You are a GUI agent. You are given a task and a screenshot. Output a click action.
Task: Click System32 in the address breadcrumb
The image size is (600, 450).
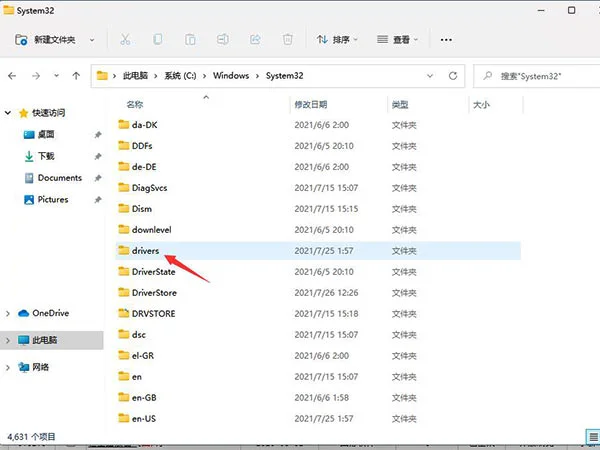click(x=285, y=76)
